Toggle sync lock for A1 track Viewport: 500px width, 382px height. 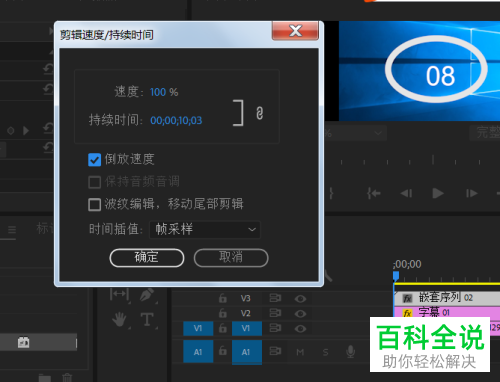275,351
